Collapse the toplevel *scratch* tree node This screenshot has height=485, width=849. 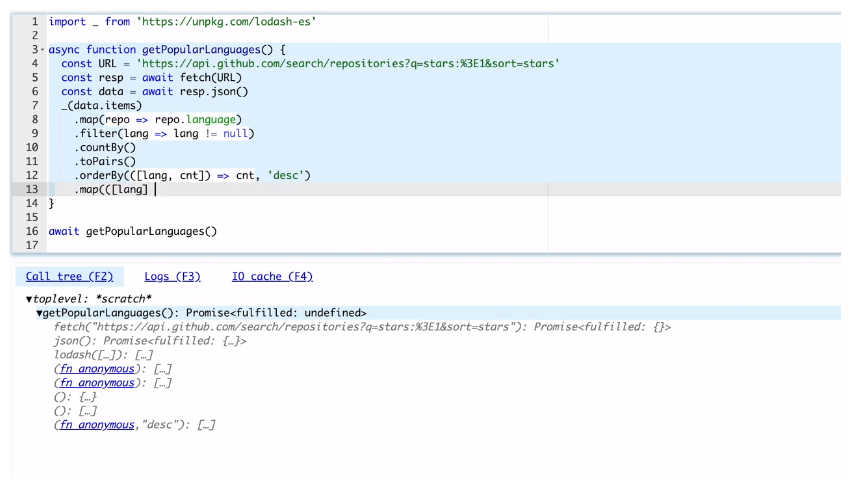[29, 299]
